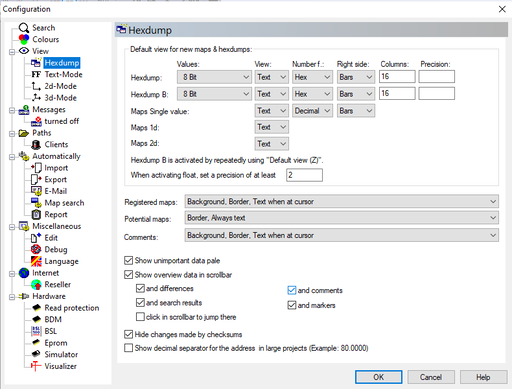The image size is (512, 389).
Task: Close the Configuration dialog
Action: [502, 9]
